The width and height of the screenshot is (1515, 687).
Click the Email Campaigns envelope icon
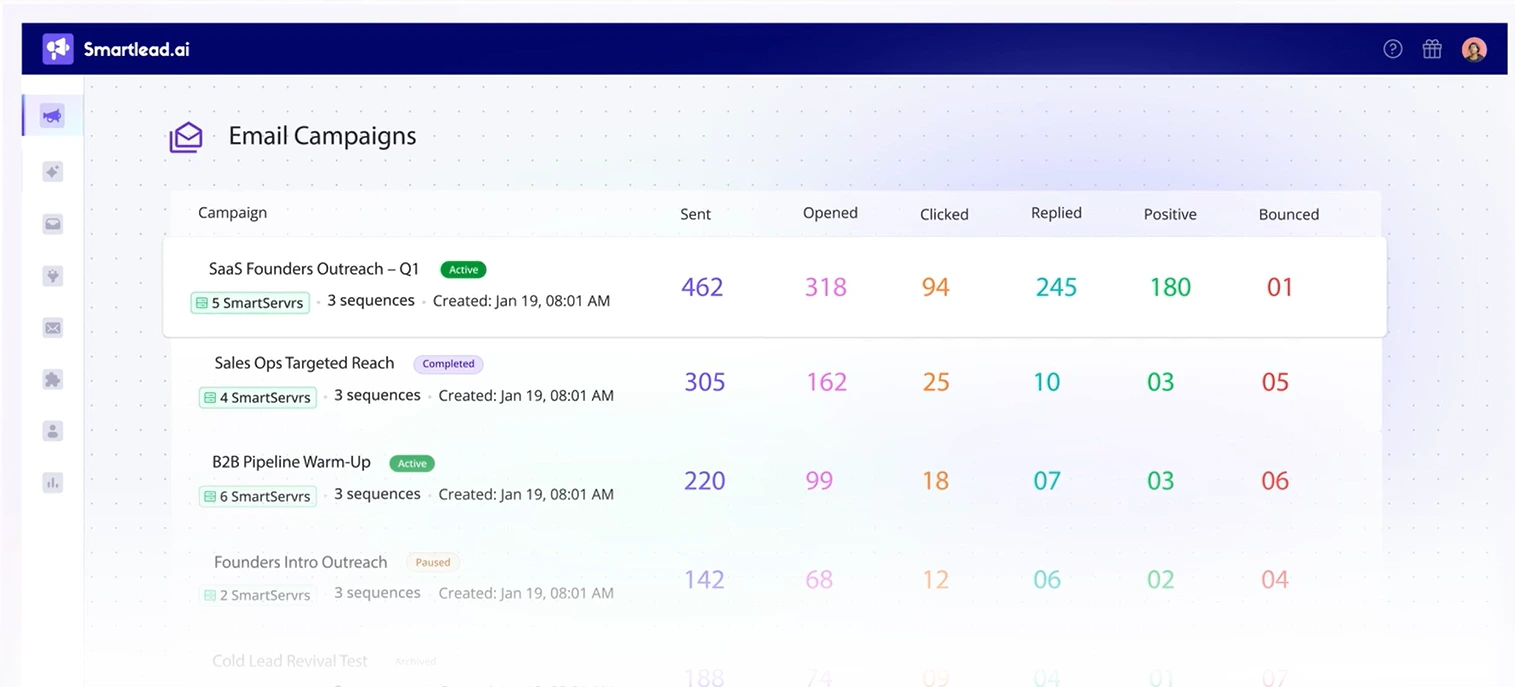click(x=186, y=137)
